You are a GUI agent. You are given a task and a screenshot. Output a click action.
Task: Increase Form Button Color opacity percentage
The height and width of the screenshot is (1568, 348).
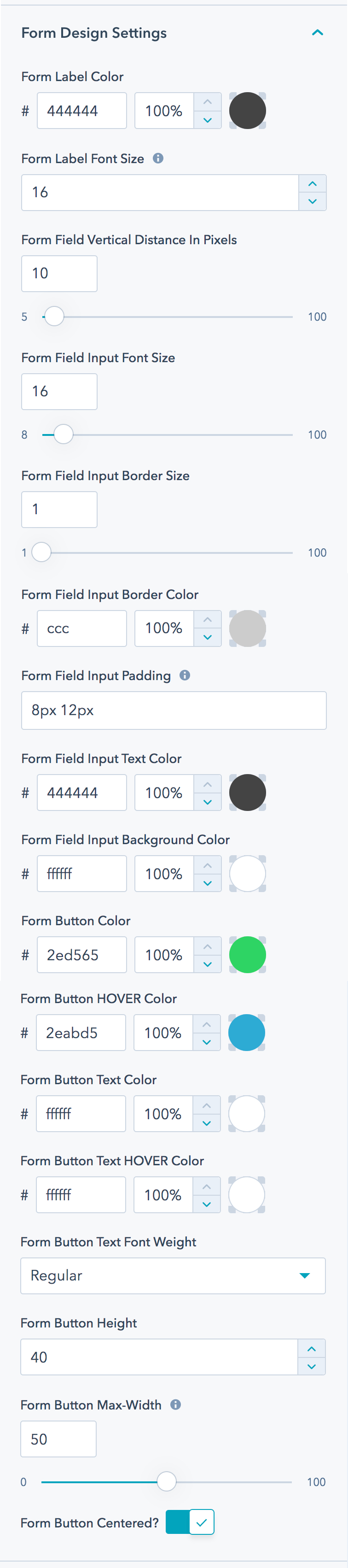click(x=208, y=946)
